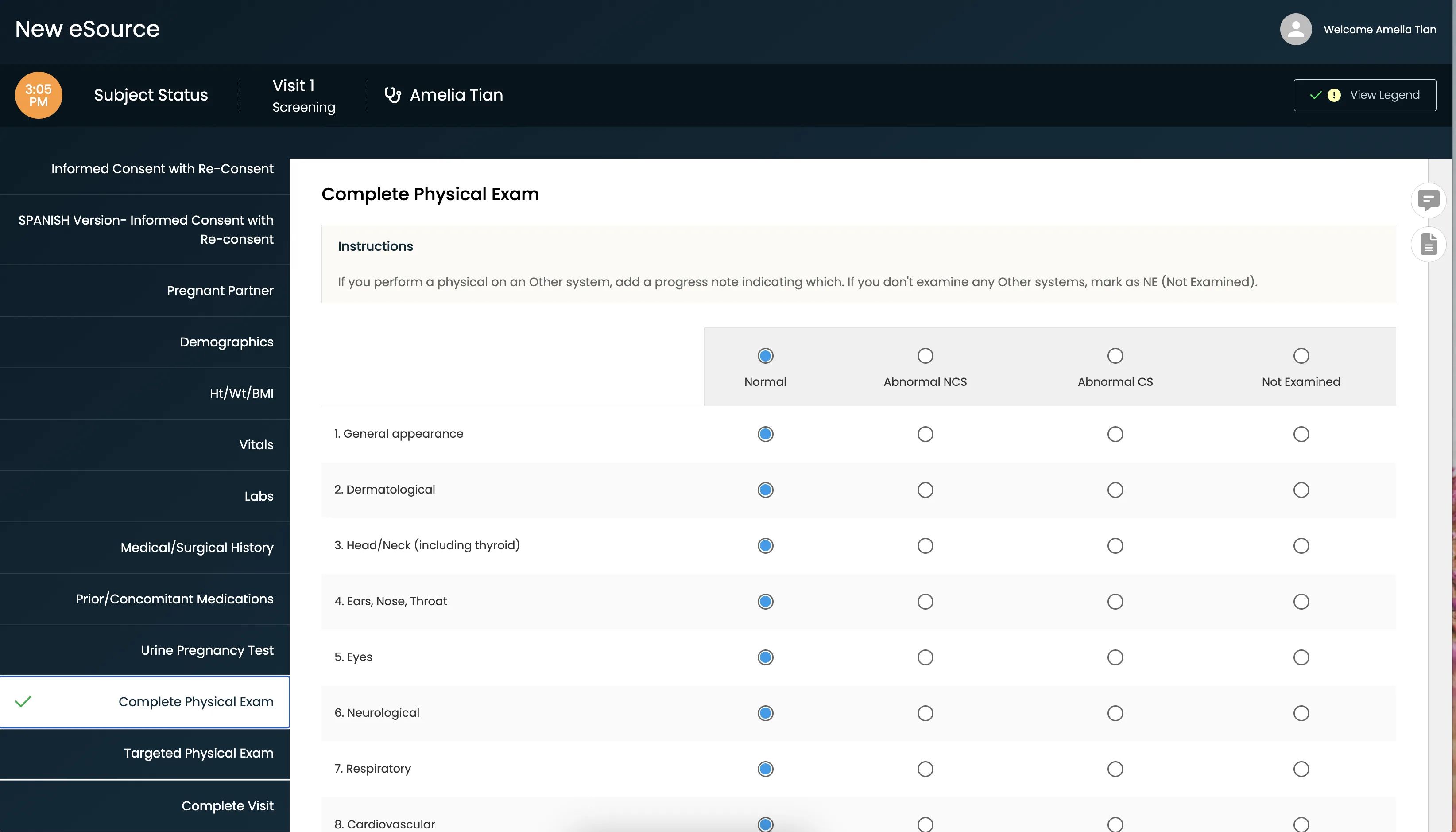Mark Ears, Nose, Throat as Normal

765,602
